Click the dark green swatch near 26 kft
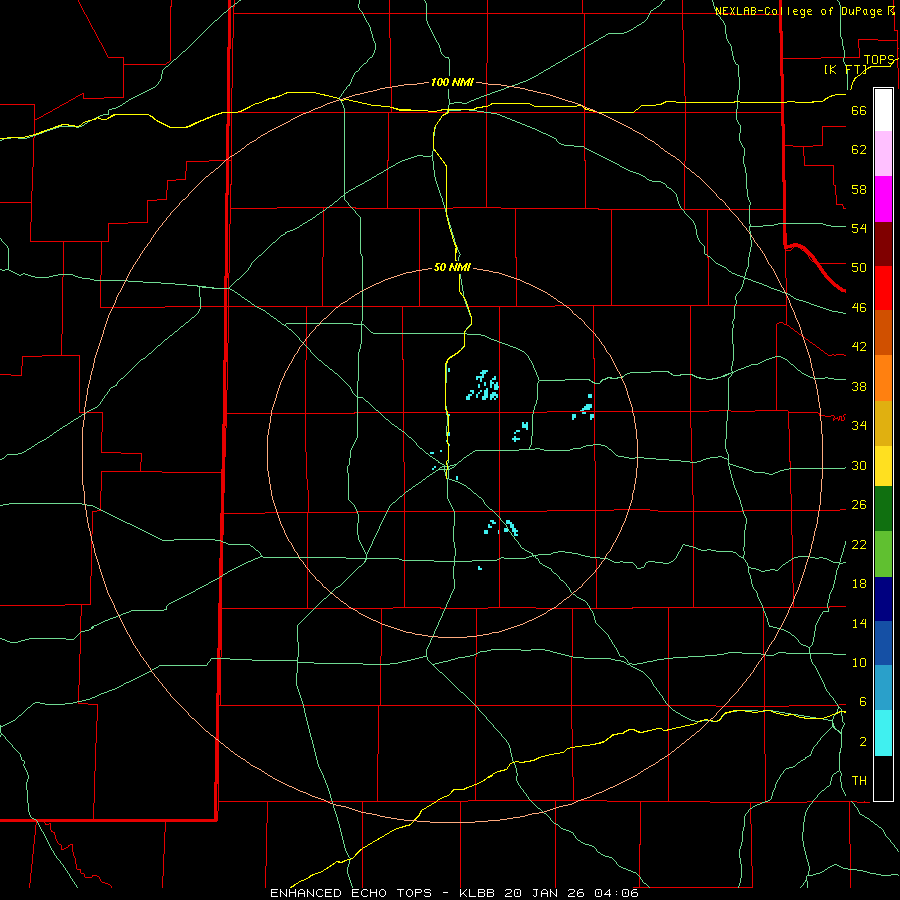Viewport: 900px width, 900px height. point(883,509)
